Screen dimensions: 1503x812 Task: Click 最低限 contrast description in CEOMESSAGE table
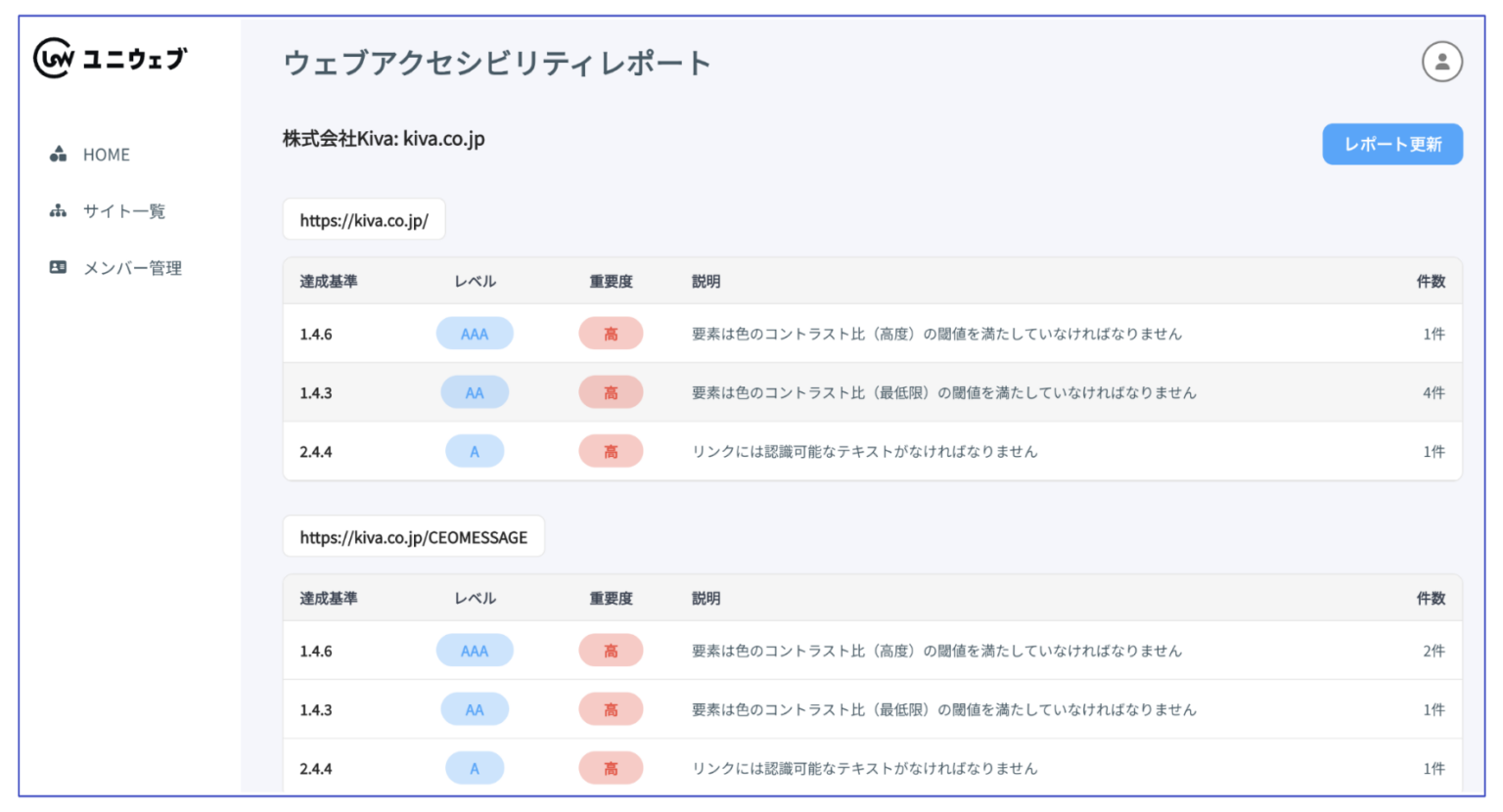(944, 709)
